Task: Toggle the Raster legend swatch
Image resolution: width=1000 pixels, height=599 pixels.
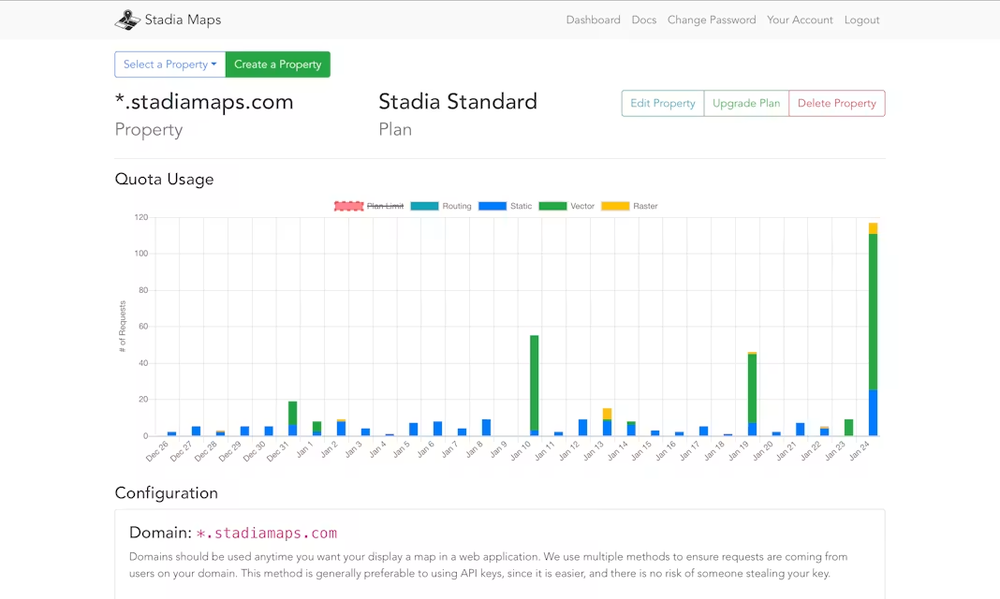Action: point(615,206)
